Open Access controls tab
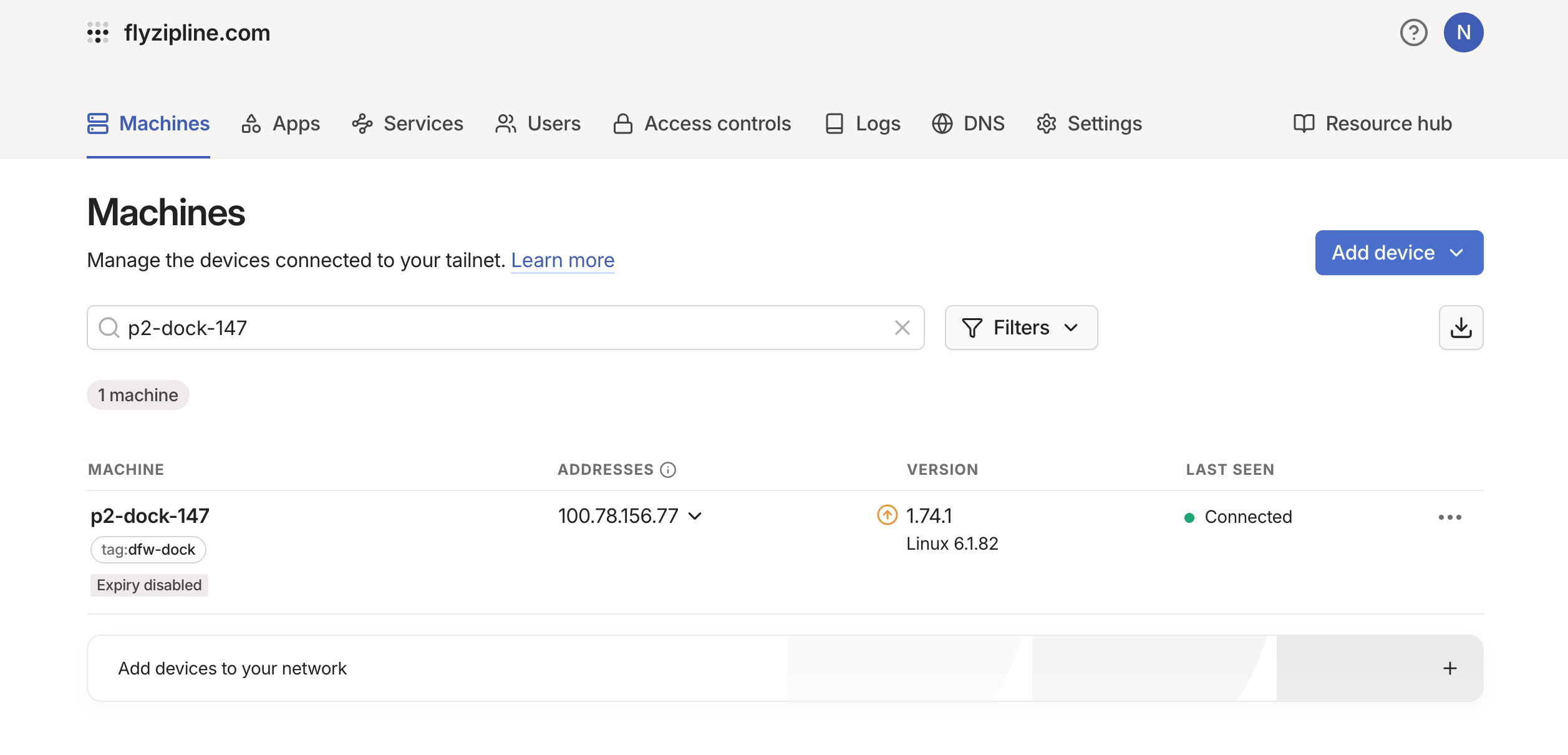This screenshot has height=755, width=1568. 702,124
